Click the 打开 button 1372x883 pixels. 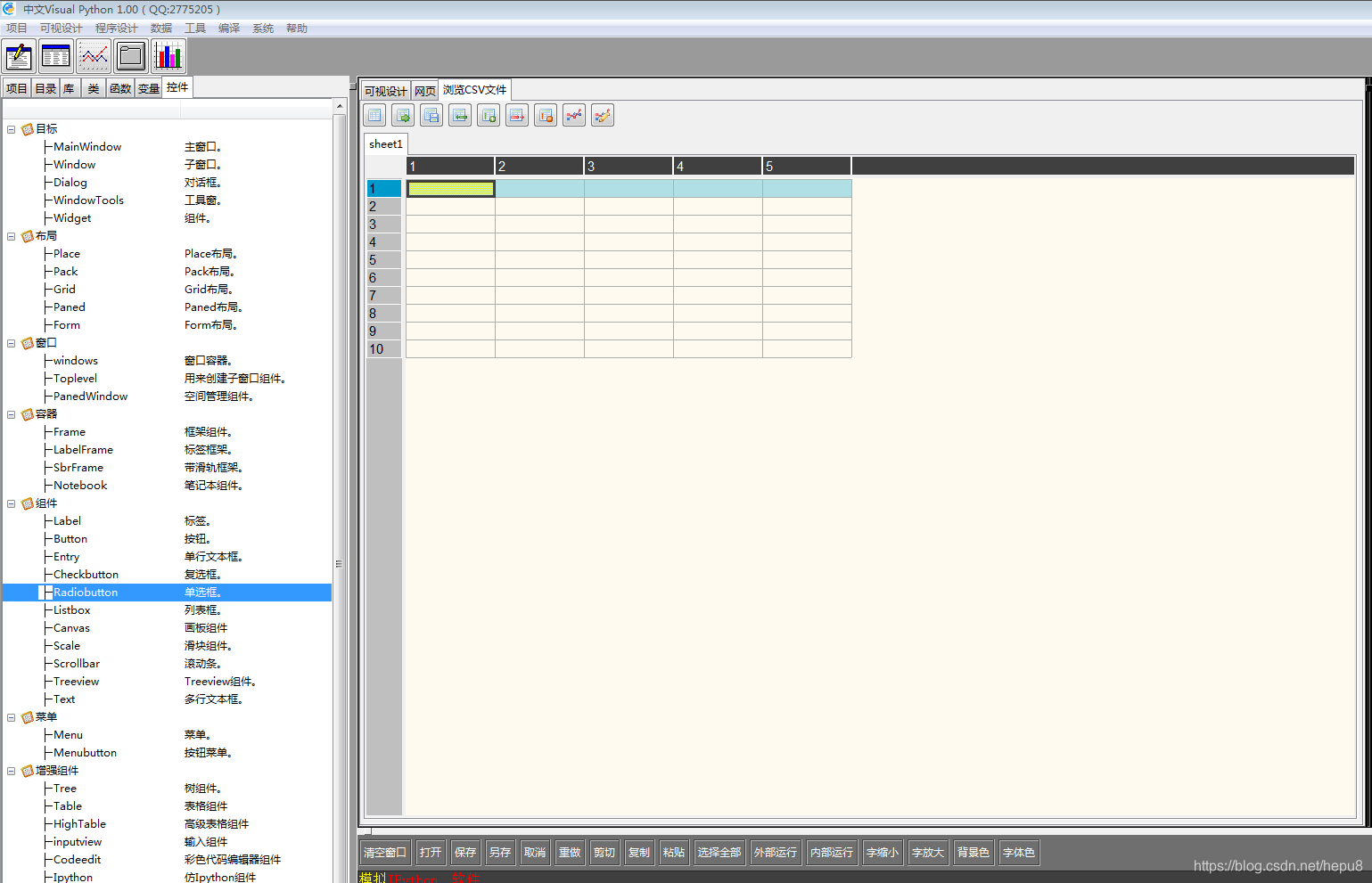[x=431, y=853]
